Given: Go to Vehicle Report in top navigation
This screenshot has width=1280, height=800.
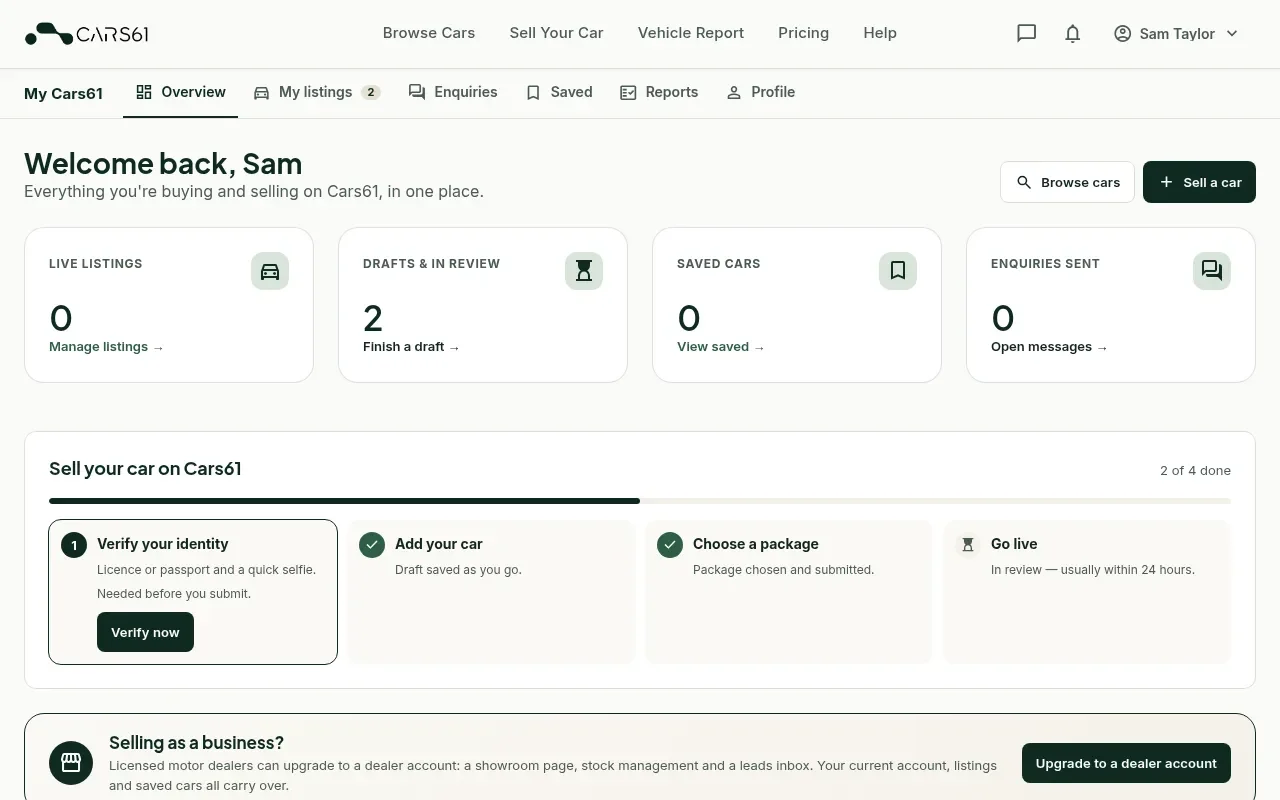Looking at the screenshot, I should tap(691, 33).
